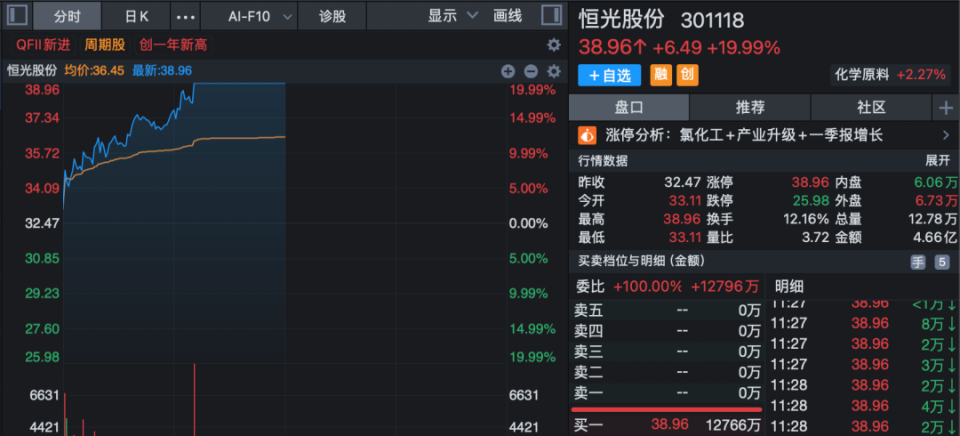Click the 金额 4.66亿 value
Image resolution: width=960 pixels, height=436 pixels.
tap(936, 238)
